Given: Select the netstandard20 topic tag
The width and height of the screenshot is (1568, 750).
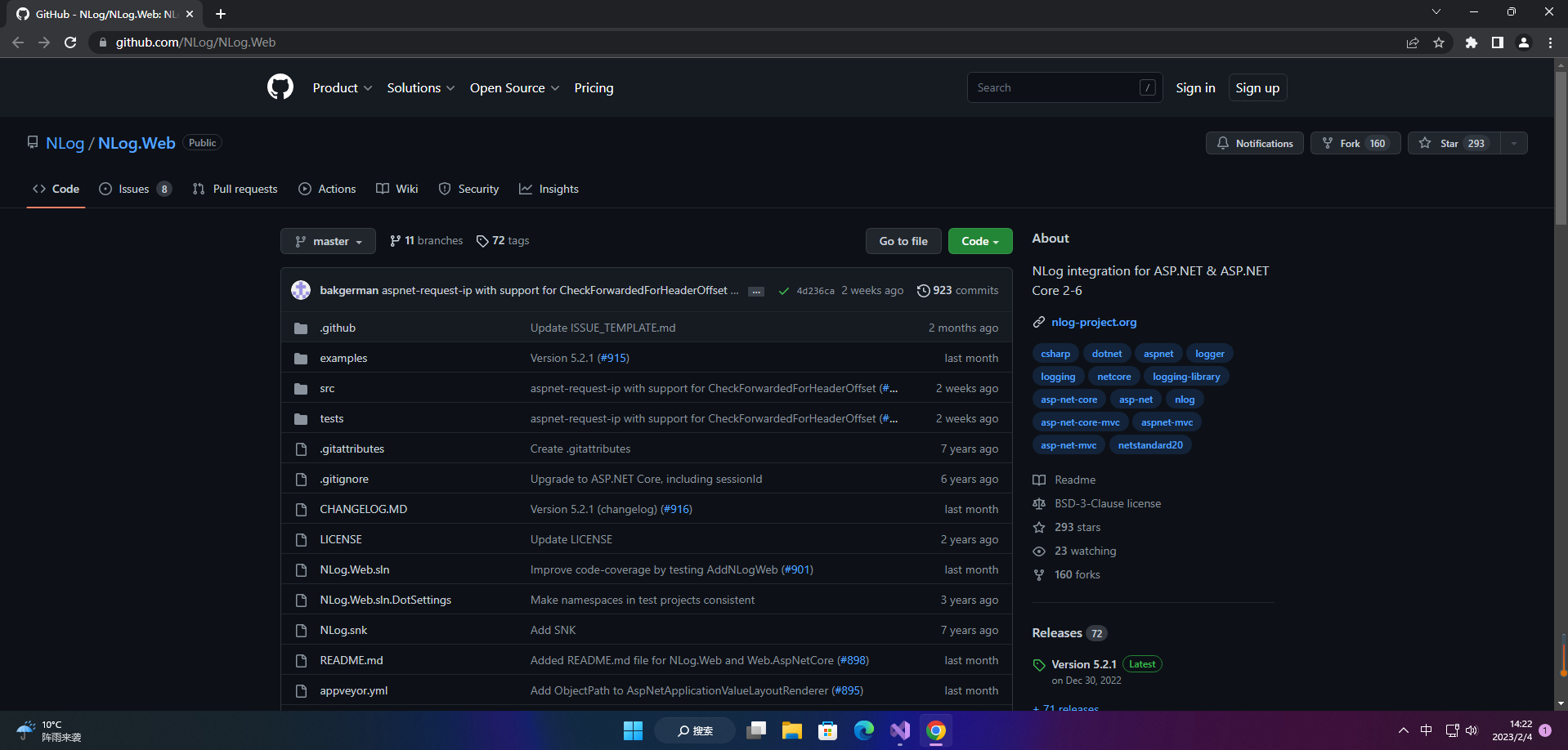Looking at the screenshot, I should pyautogui.click(x=1149, y=445).
